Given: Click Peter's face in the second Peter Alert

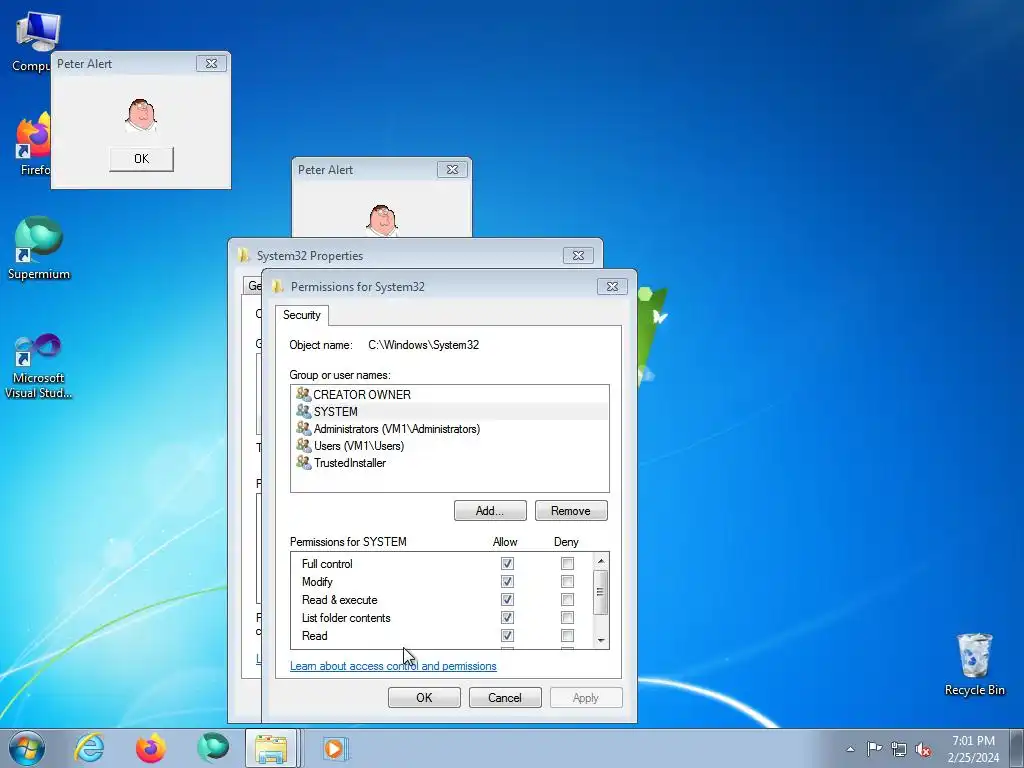Looking at the screenshot, I should coord(382,221).
